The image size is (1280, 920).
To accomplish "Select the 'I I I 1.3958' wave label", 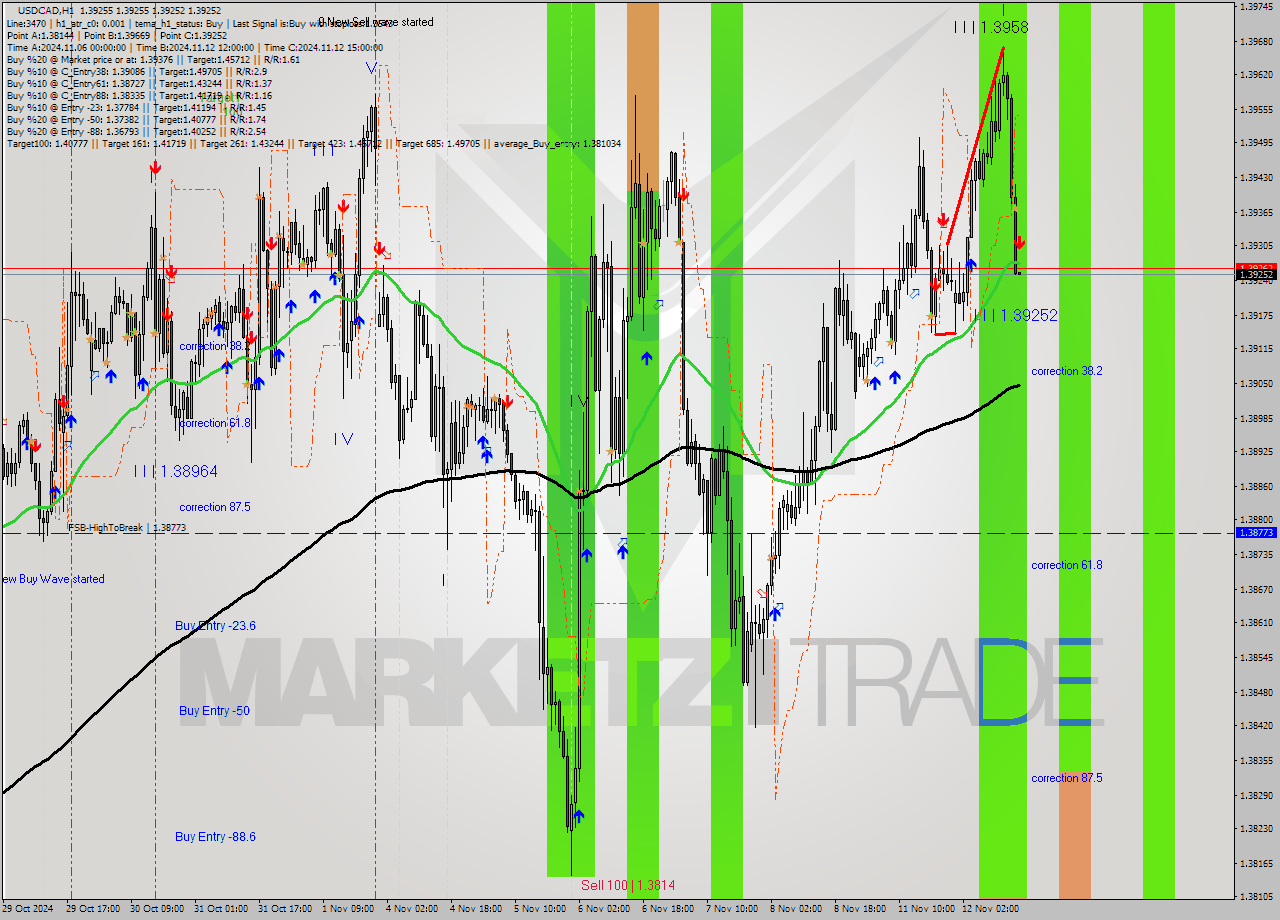I will (x=990, y=28).
